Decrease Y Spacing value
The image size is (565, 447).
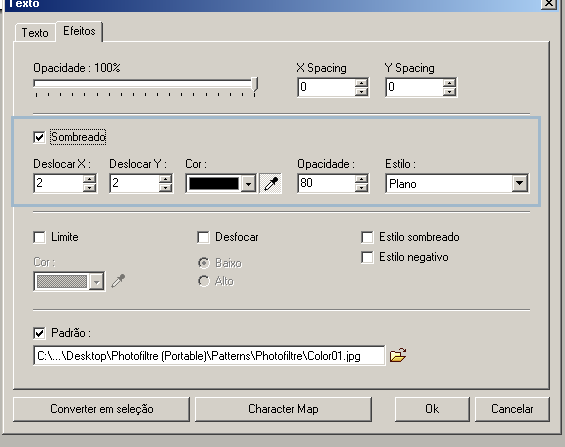[x=449, y=91]
